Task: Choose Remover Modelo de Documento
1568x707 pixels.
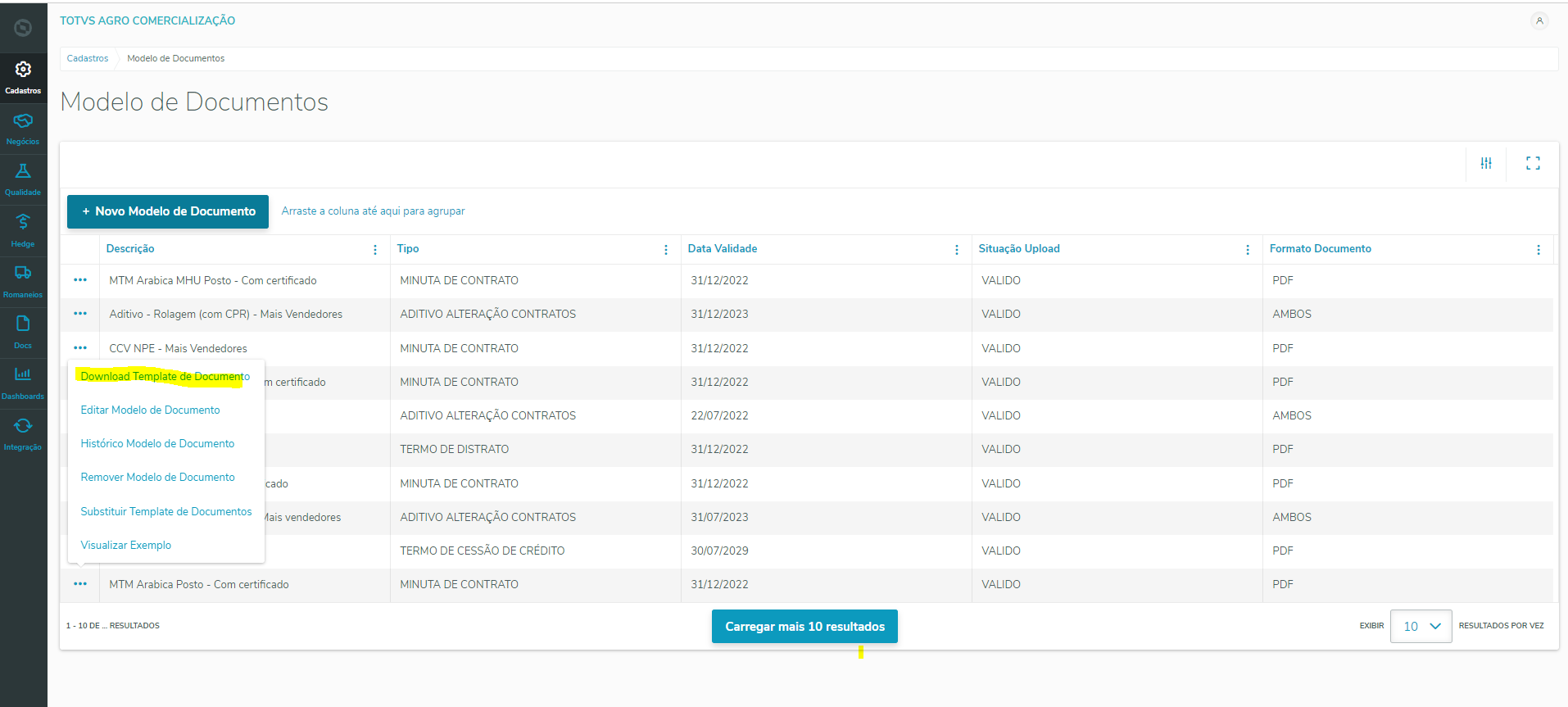Action: pos(157,477)
